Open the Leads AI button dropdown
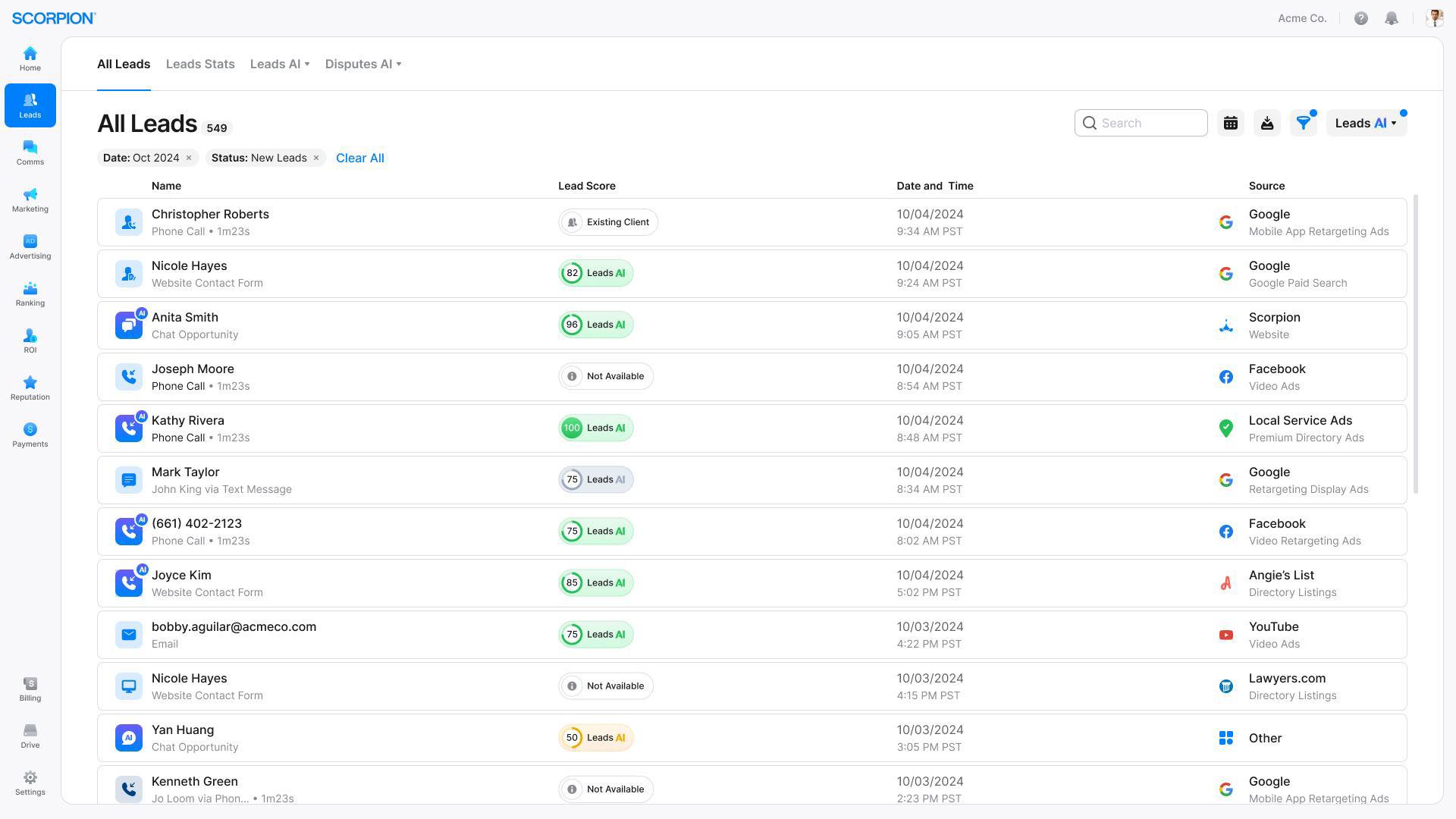 [1366, 123]
